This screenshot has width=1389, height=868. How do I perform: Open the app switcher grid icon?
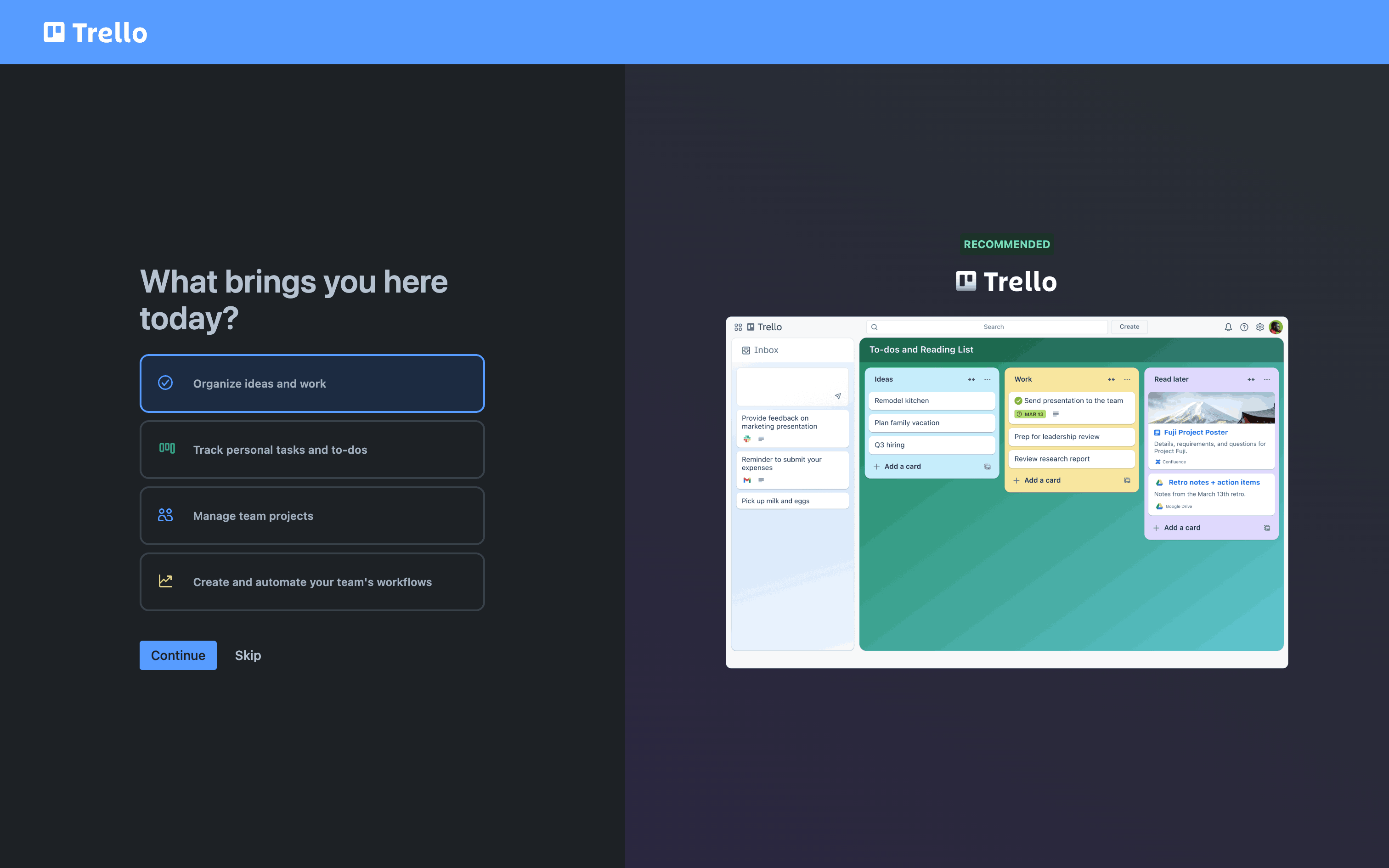pyautogui.click(x=738, y=327)
